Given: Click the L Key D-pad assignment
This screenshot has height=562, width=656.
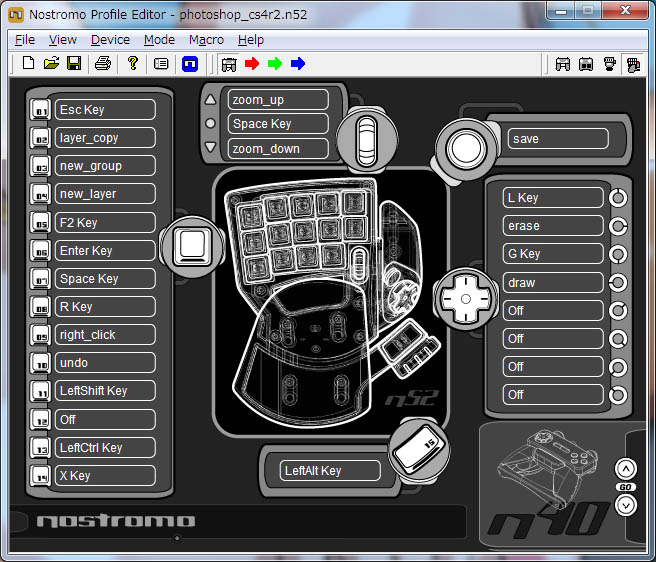Looking at the screenshot, I should click(553, 198).
